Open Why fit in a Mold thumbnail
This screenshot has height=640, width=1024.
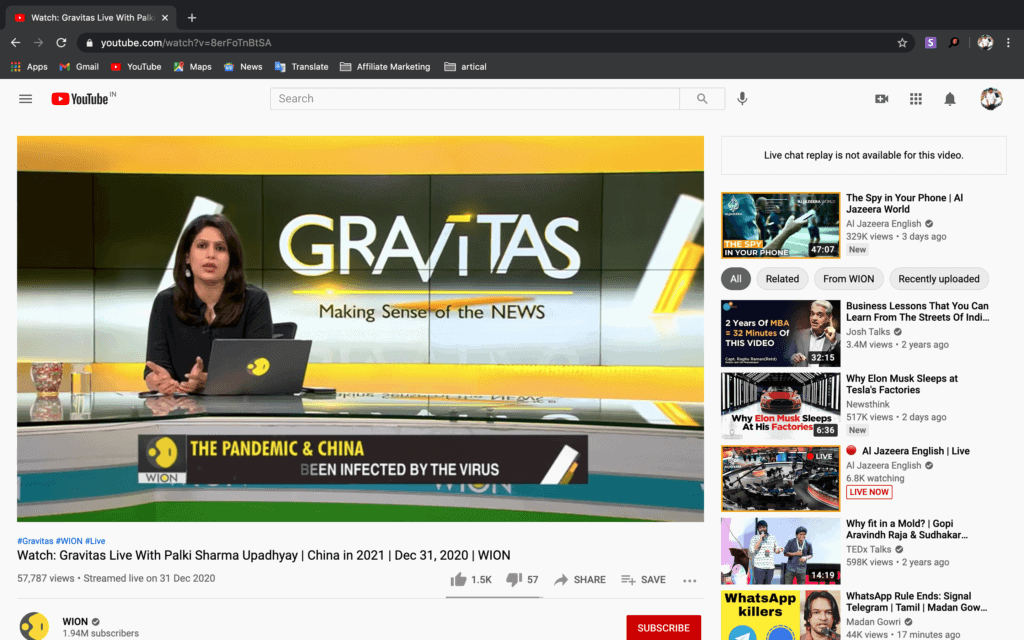[x=780, y=551]
